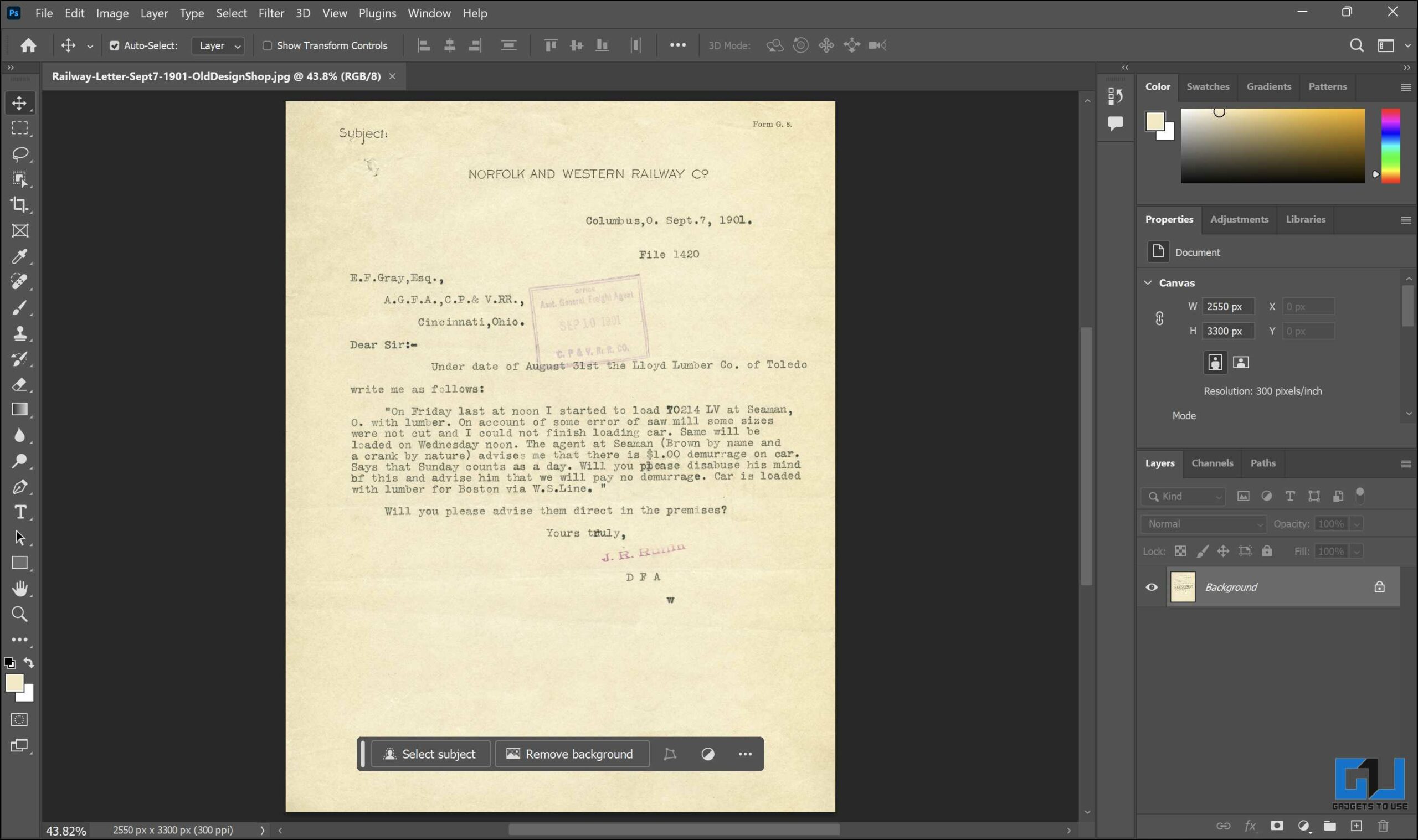This screenshot has height=840, width=1418.
Task: Click the Home icon in options bar
Action: (28, 45)
